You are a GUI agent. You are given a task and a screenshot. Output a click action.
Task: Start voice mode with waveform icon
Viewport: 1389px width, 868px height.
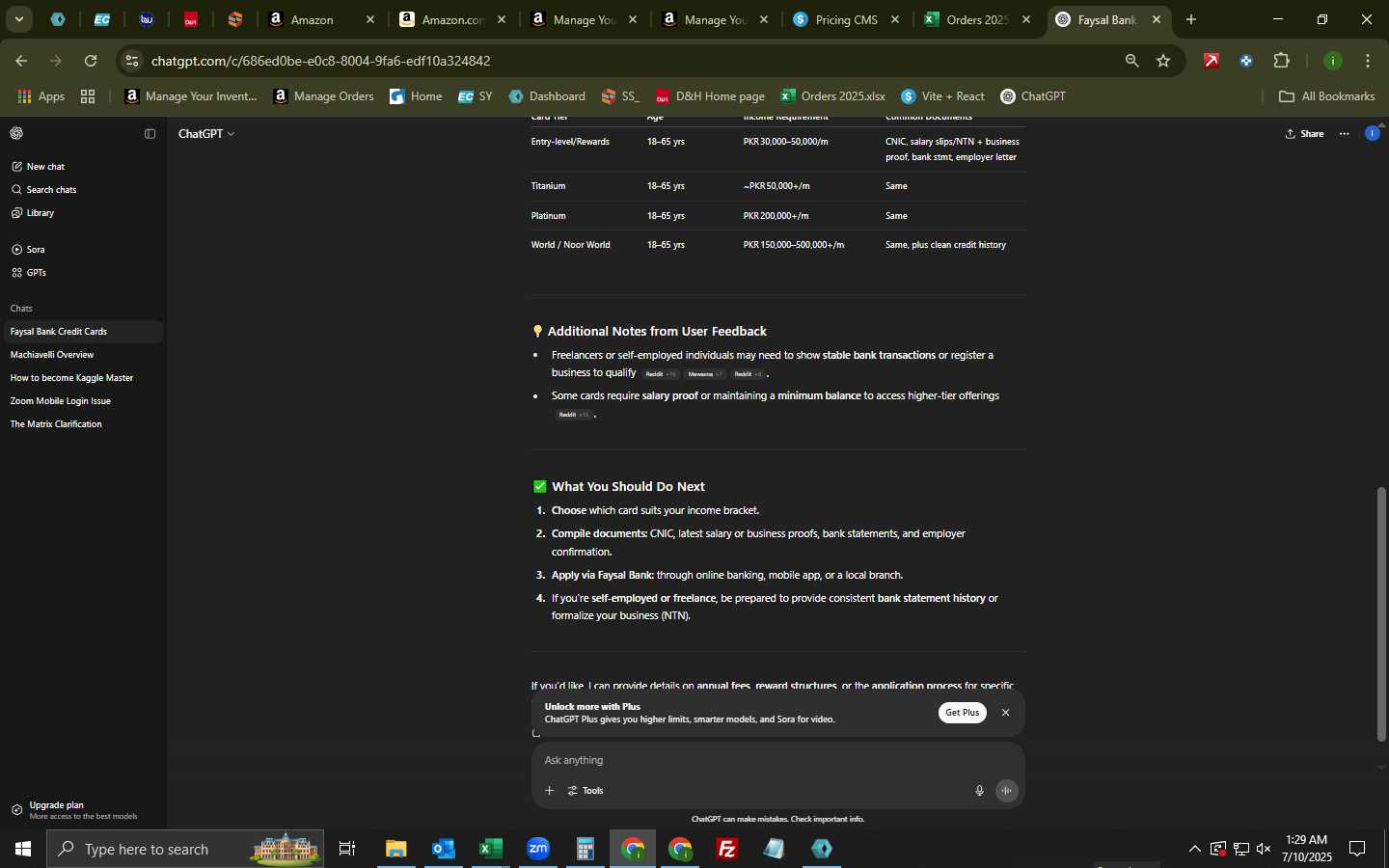pos(1006,791)
